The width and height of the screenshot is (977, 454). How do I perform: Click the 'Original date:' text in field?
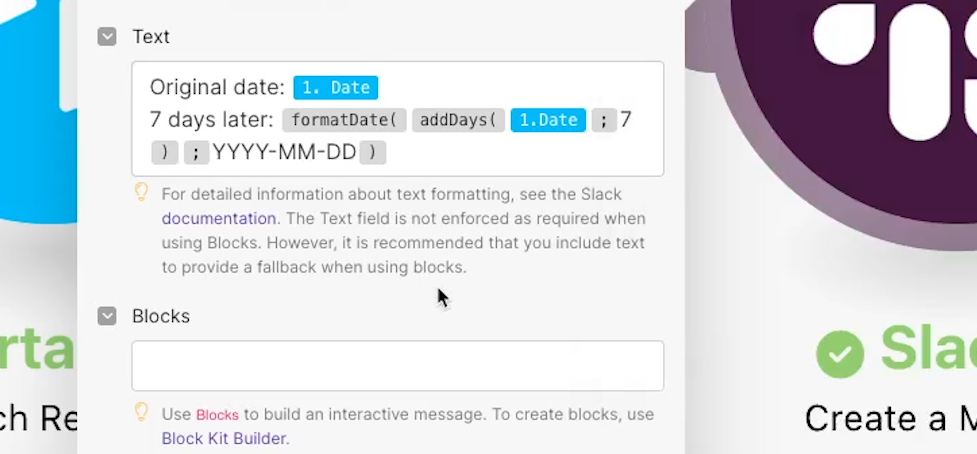tap(217, 88)
